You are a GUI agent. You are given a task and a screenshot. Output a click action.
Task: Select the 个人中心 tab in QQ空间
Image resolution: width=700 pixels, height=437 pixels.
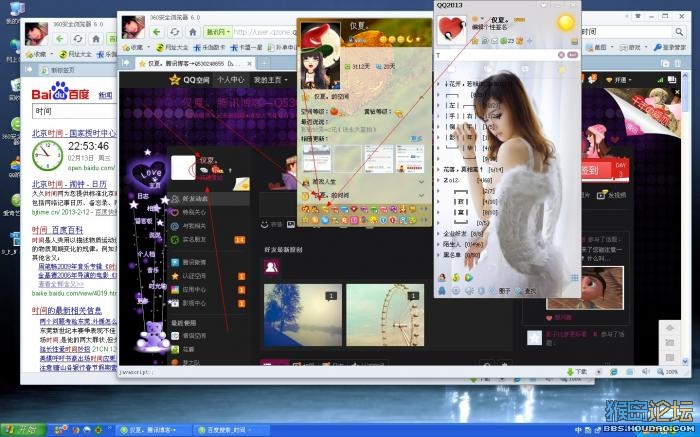pyautogui.click(x=230, y=80)
